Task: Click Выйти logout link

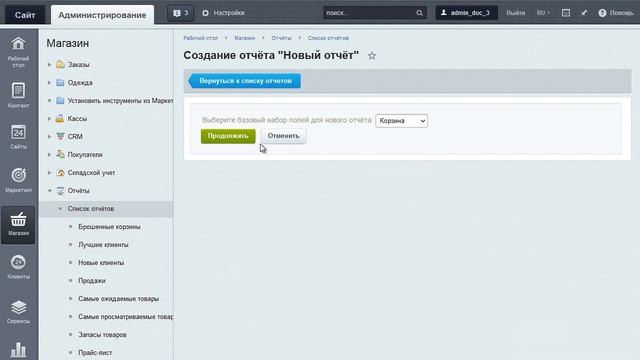Action: 516,13
